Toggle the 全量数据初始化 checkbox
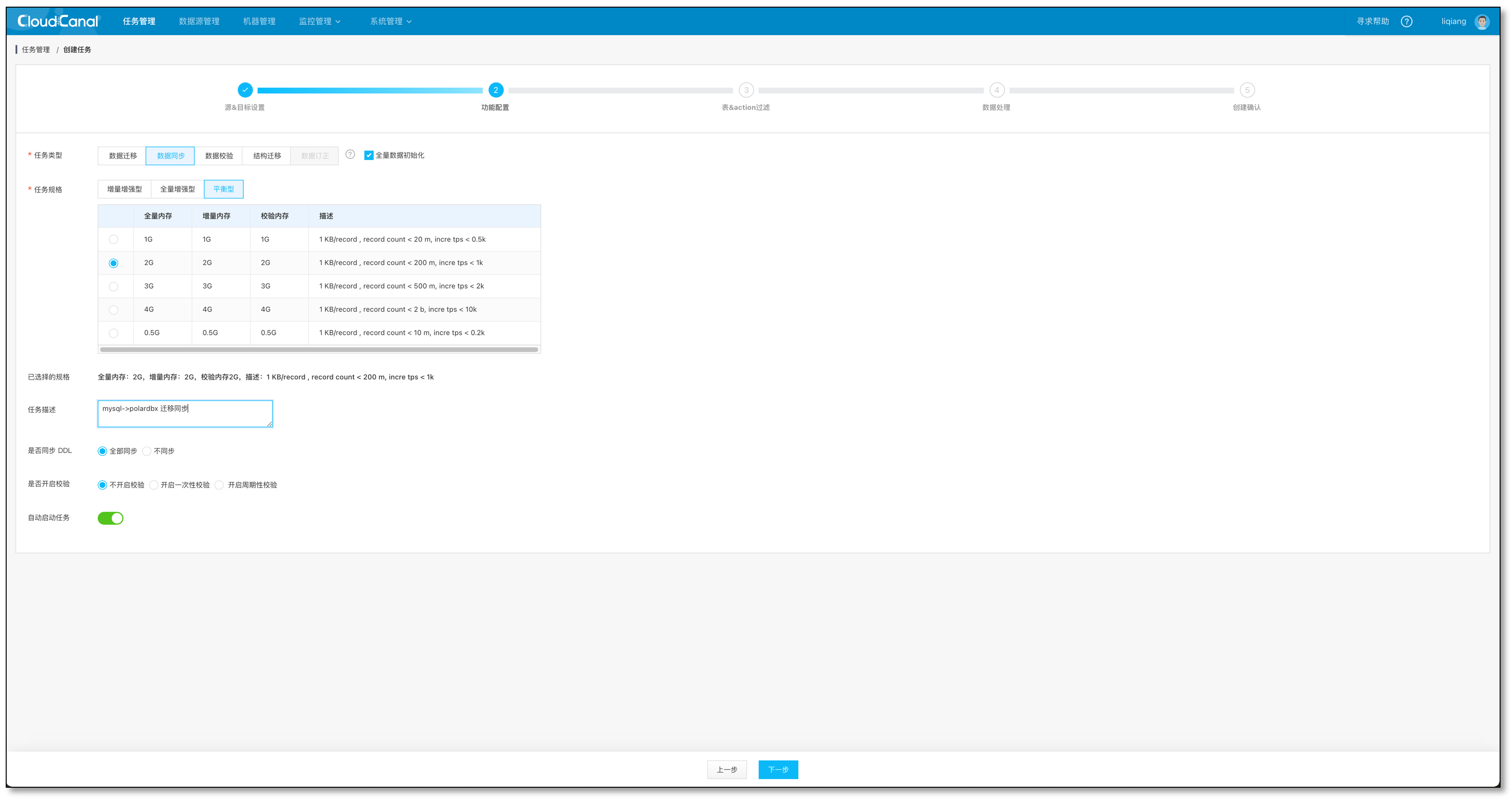This screenshot has height=802, width=1512. click(x=368, y=156)
